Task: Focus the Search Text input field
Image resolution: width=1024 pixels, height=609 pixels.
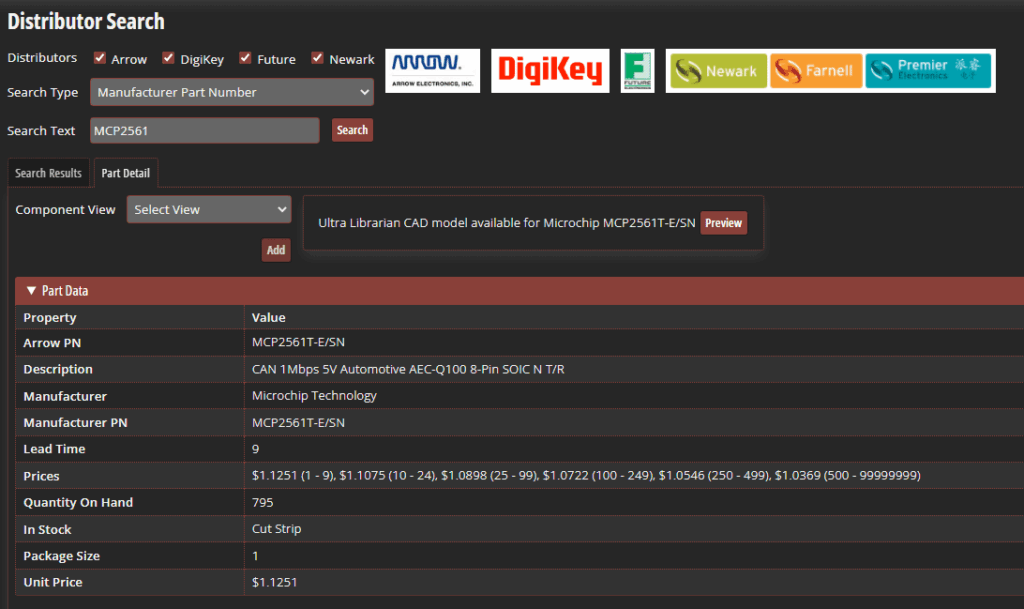Action: click(x=204, y=131)
